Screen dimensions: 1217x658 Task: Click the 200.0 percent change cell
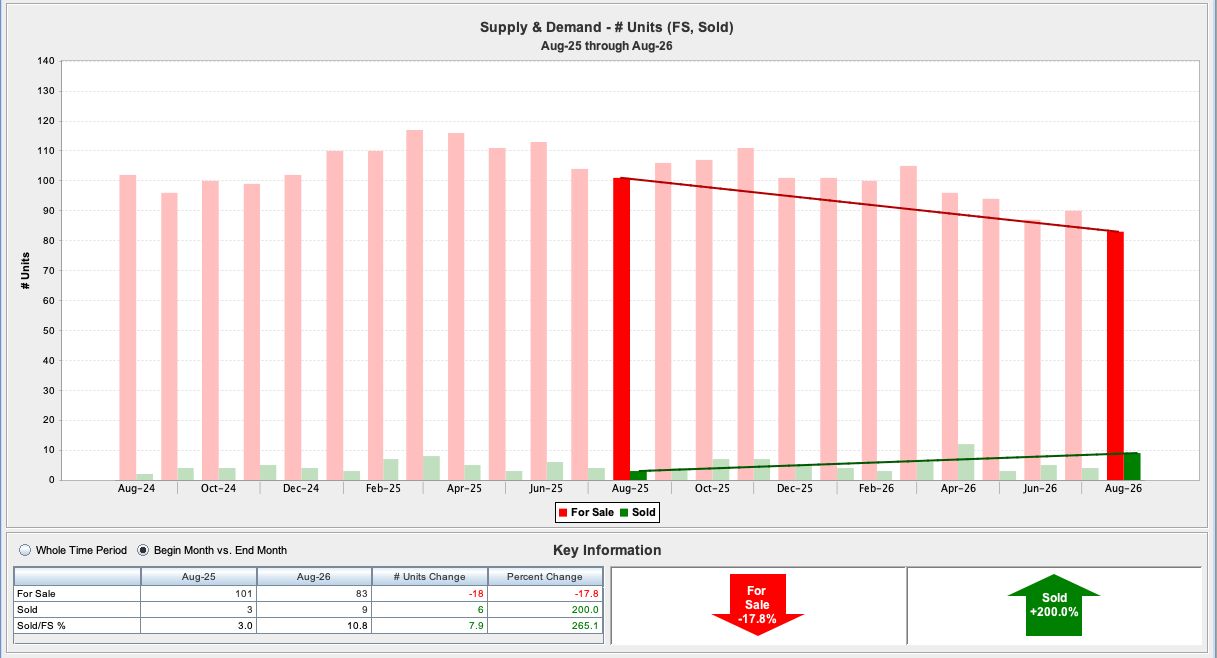coord(545,609)
